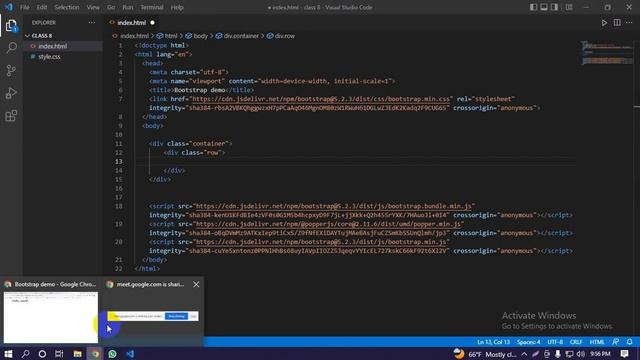Click the VS Code logo in title bar
The height and width of the screenshot is (360, 640).
(9, 7)
